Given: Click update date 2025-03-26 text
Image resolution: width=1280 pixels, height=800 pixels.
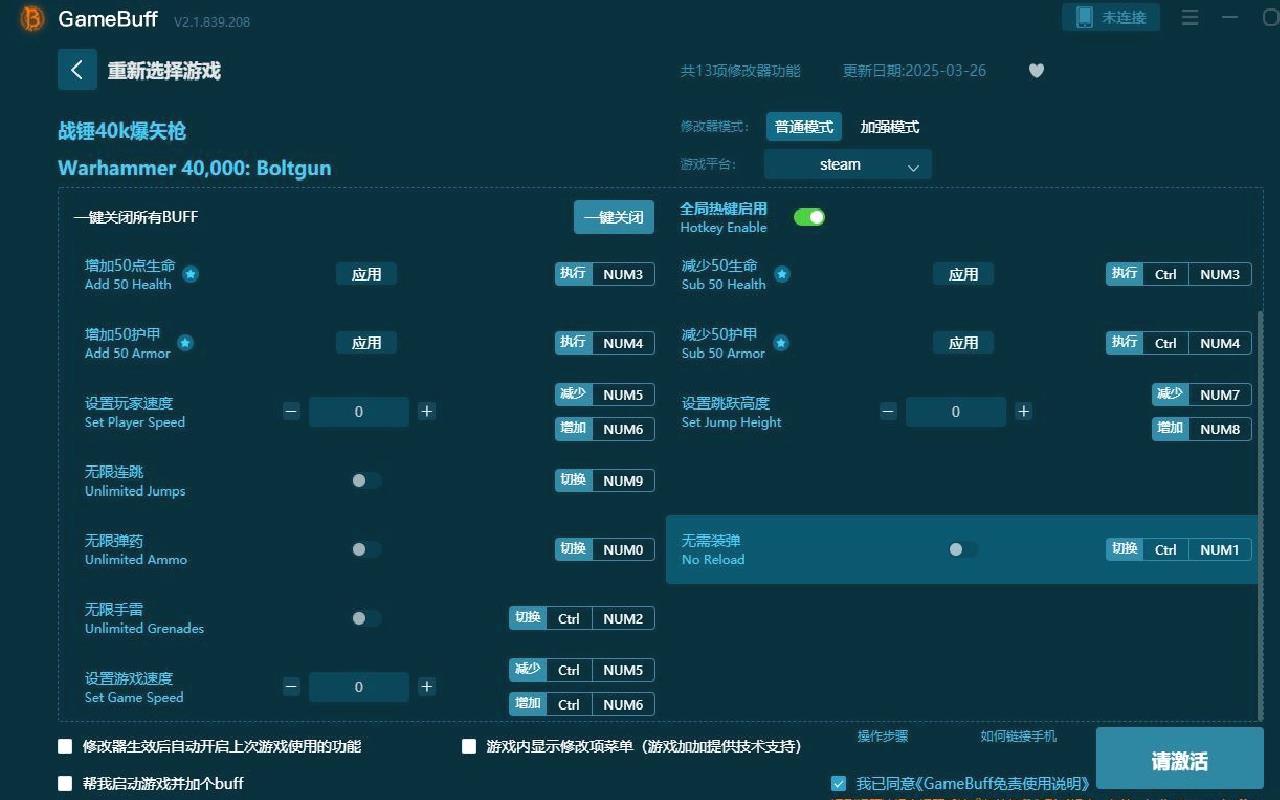Looking at the screenshot, I should click(914, 70).
